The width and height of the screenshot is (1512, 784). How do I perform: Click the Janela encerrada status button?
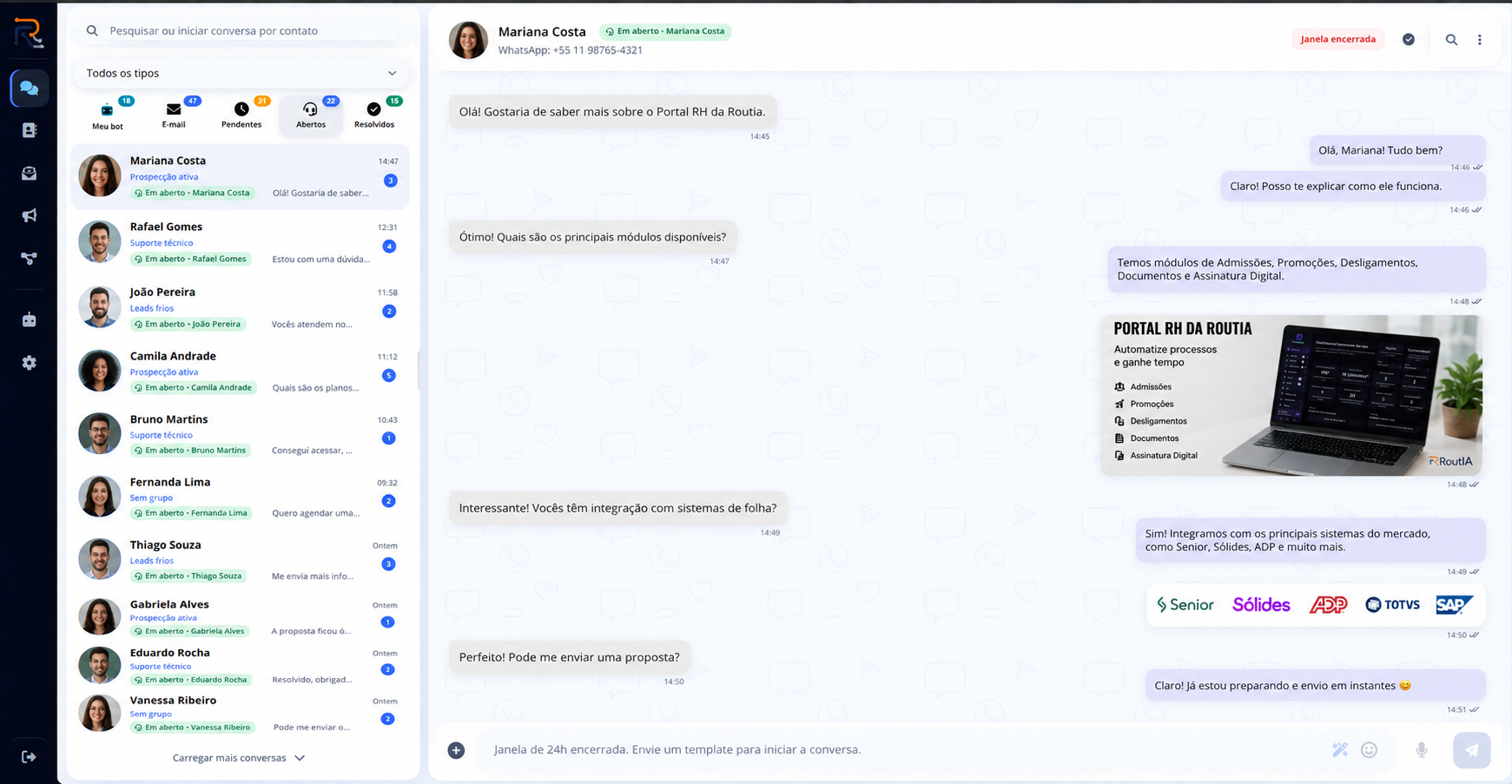tap(1337, 39)
